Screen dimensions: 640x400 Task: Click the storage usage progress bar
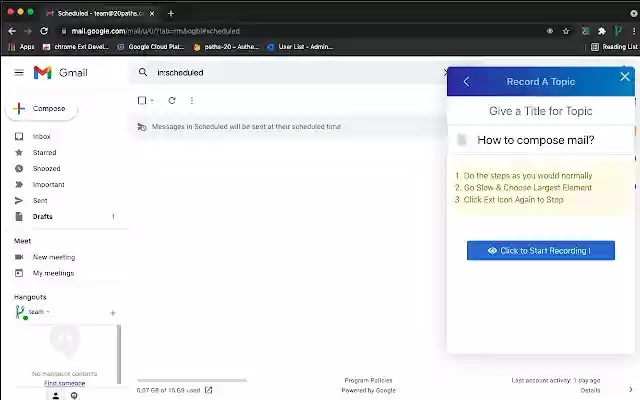[192, 380]
